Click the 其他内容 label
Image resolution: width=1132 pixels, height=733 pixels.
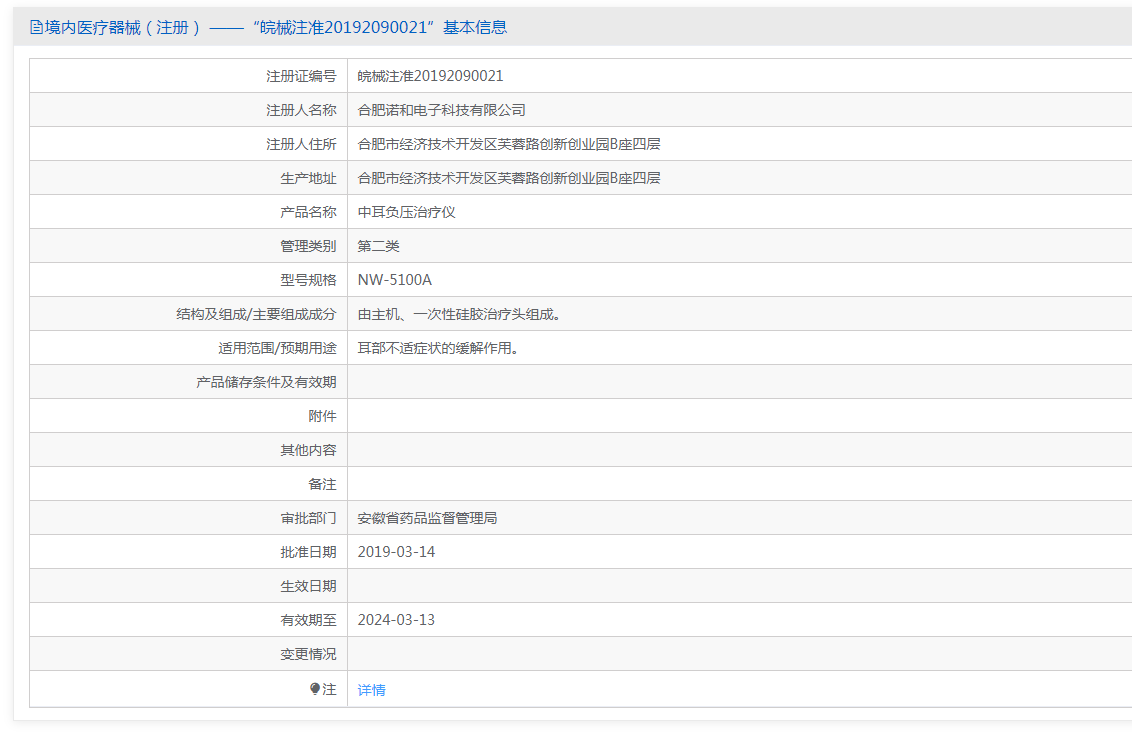[x=308, y=450]
